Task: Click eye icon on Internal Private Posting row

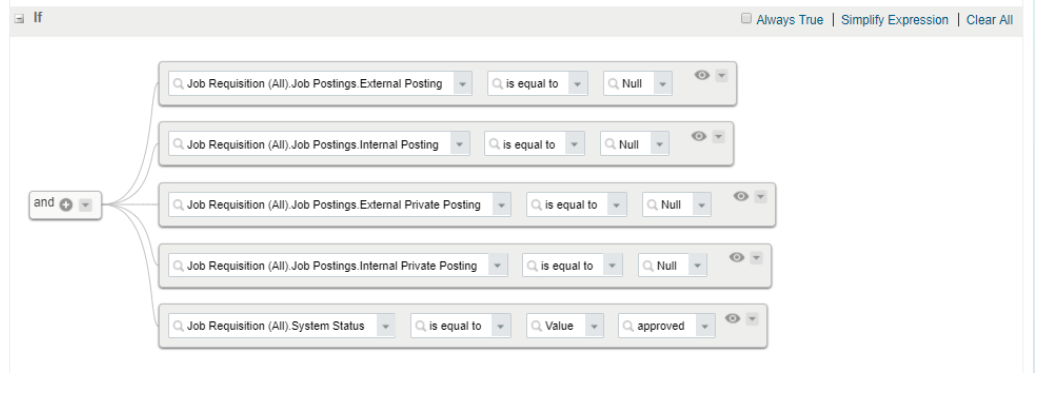Action: pyautogui.click(x=736, y=257)
